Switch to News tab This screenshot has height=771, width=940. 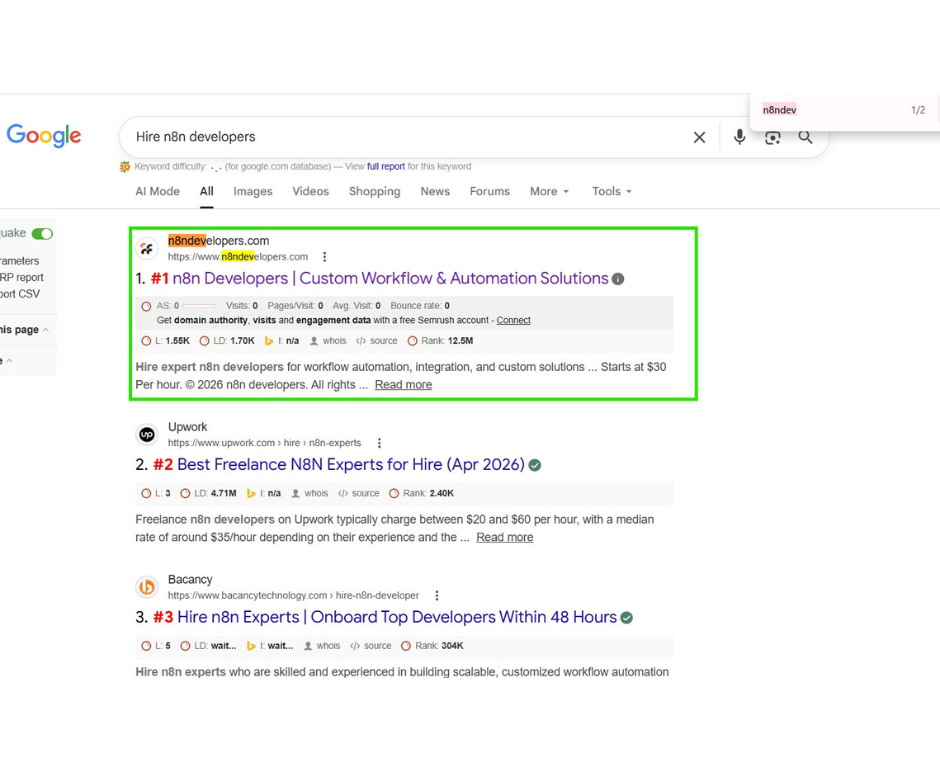click(435, 191)
